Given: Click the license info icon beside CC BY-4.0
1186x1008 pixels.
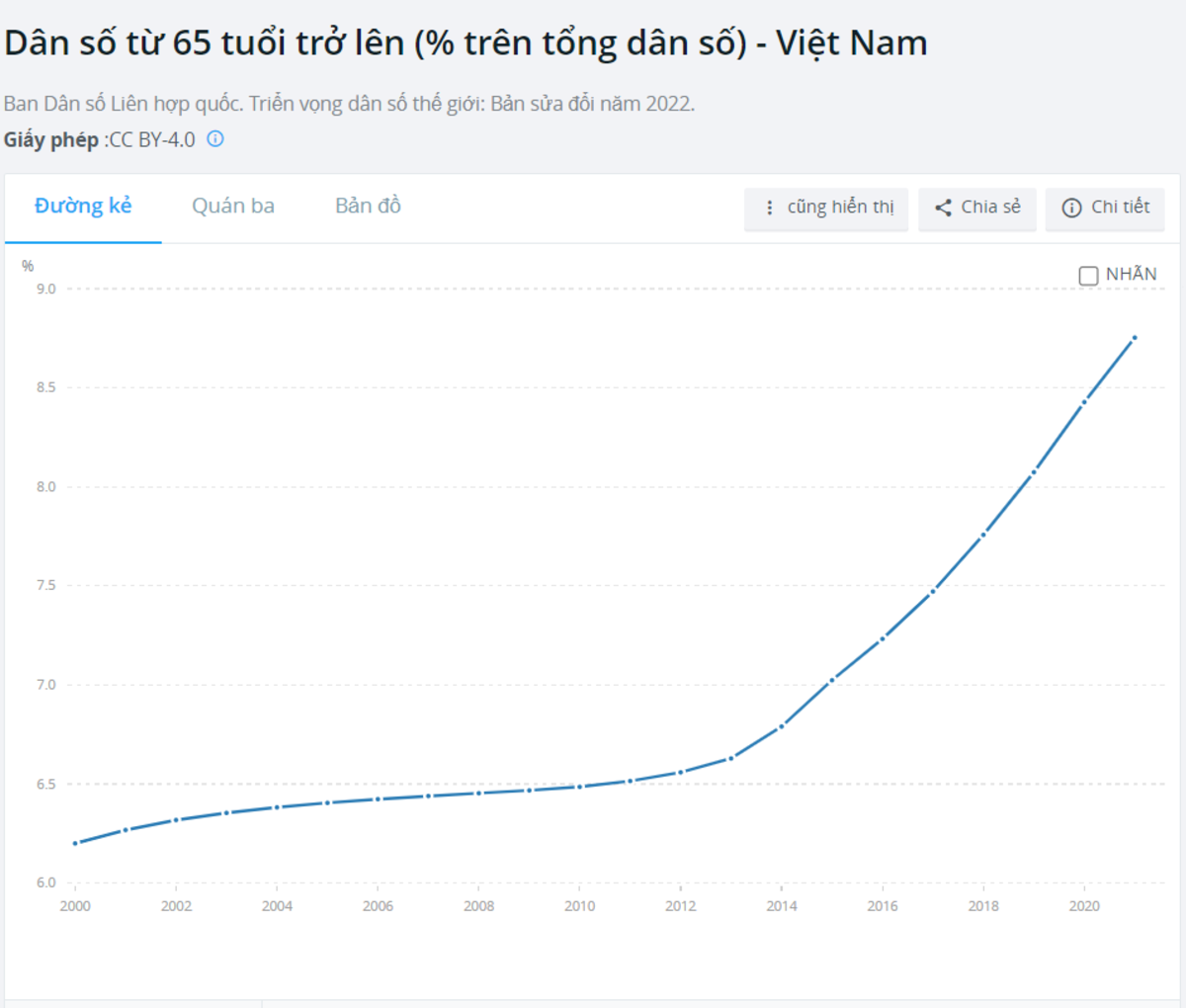Looking at the screenshot, I should point(215,139).
